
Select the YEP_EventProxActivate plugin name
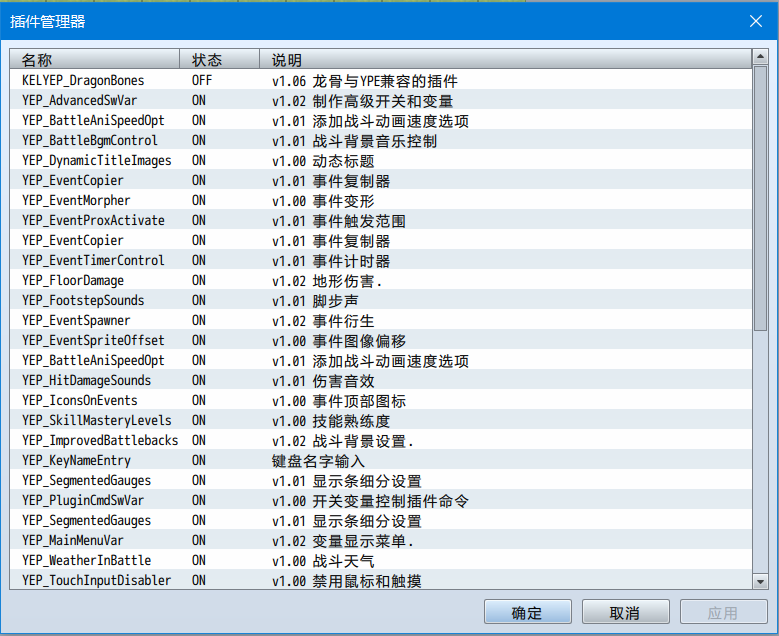tap(93, 220)
